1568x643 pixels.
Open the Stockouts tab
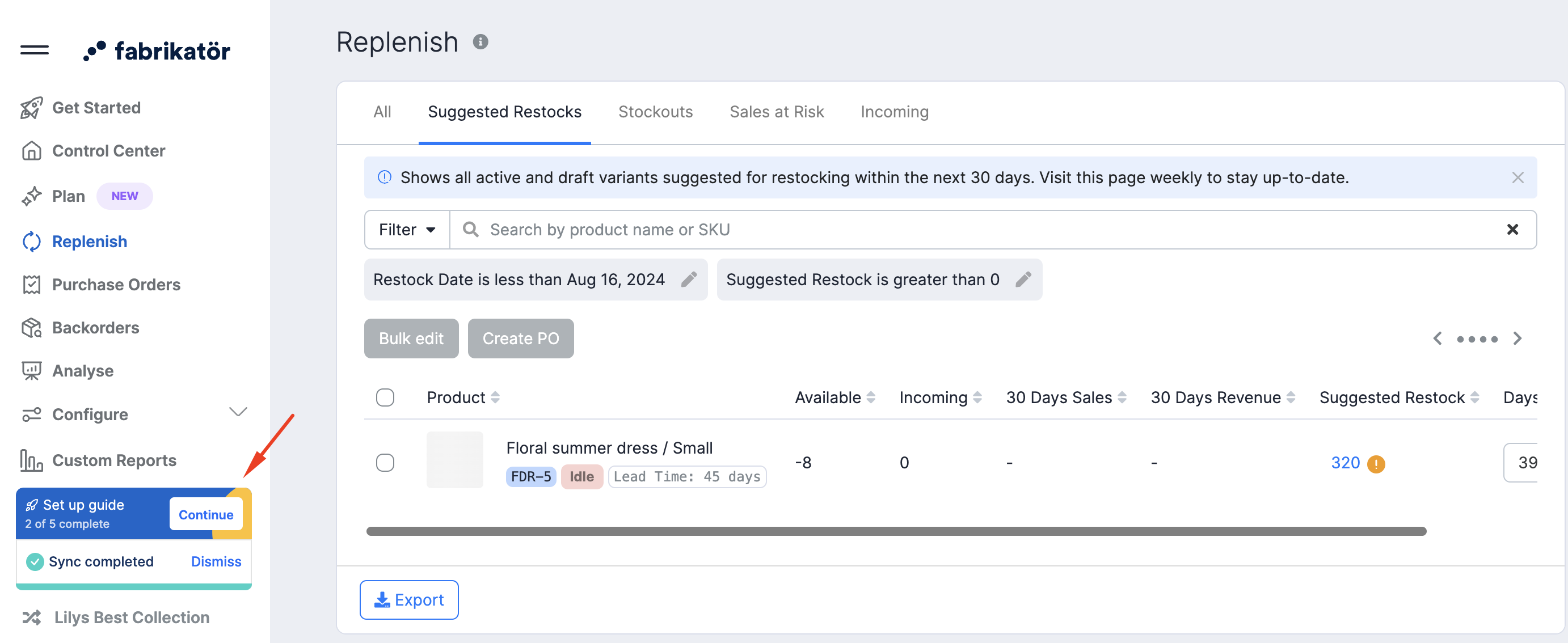[656, 112]
